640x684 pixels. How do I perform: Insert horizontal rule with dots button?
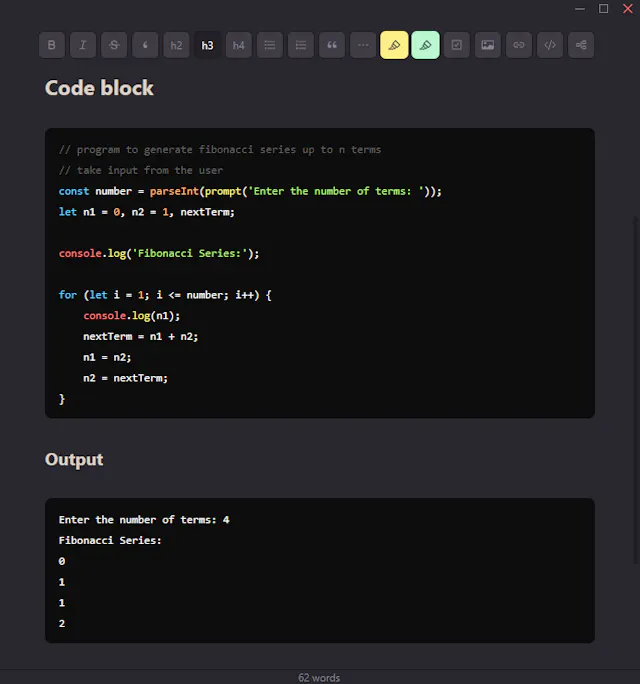click(x=363, y=45)
